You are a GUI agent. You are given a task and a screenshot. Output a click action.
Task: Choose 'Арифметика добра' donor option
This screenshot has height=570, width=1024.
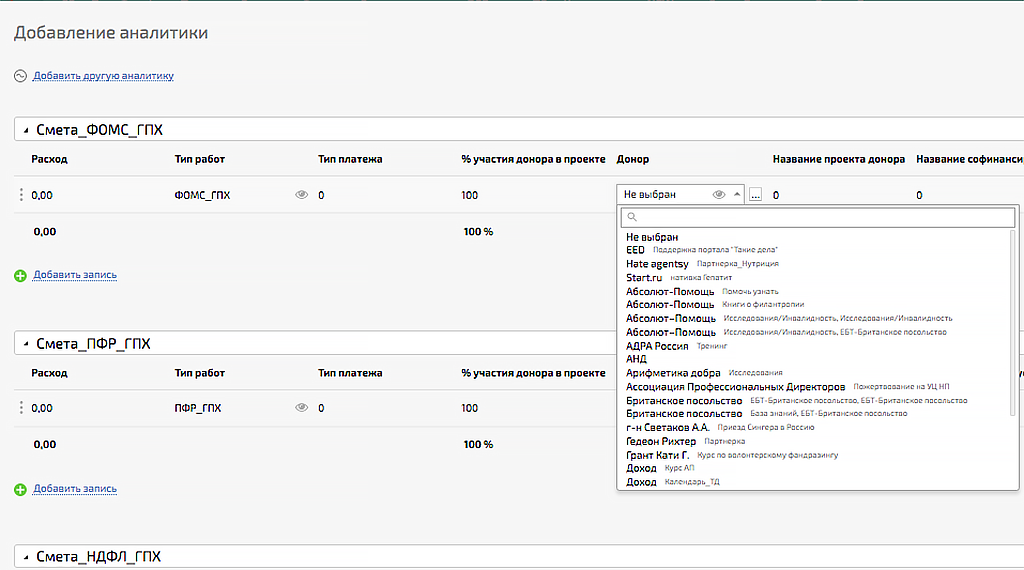tap(673, 373)
